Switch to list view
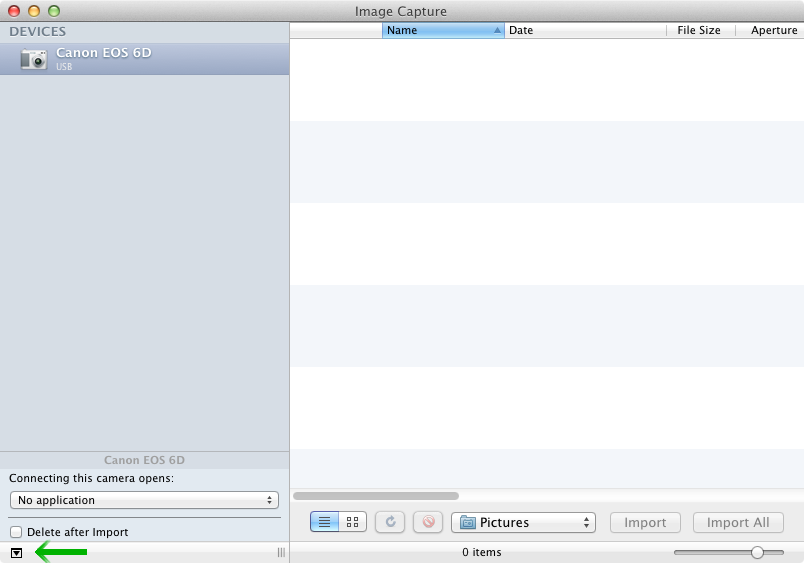Screen dimensions: 804x563 (x=324, y=522)
